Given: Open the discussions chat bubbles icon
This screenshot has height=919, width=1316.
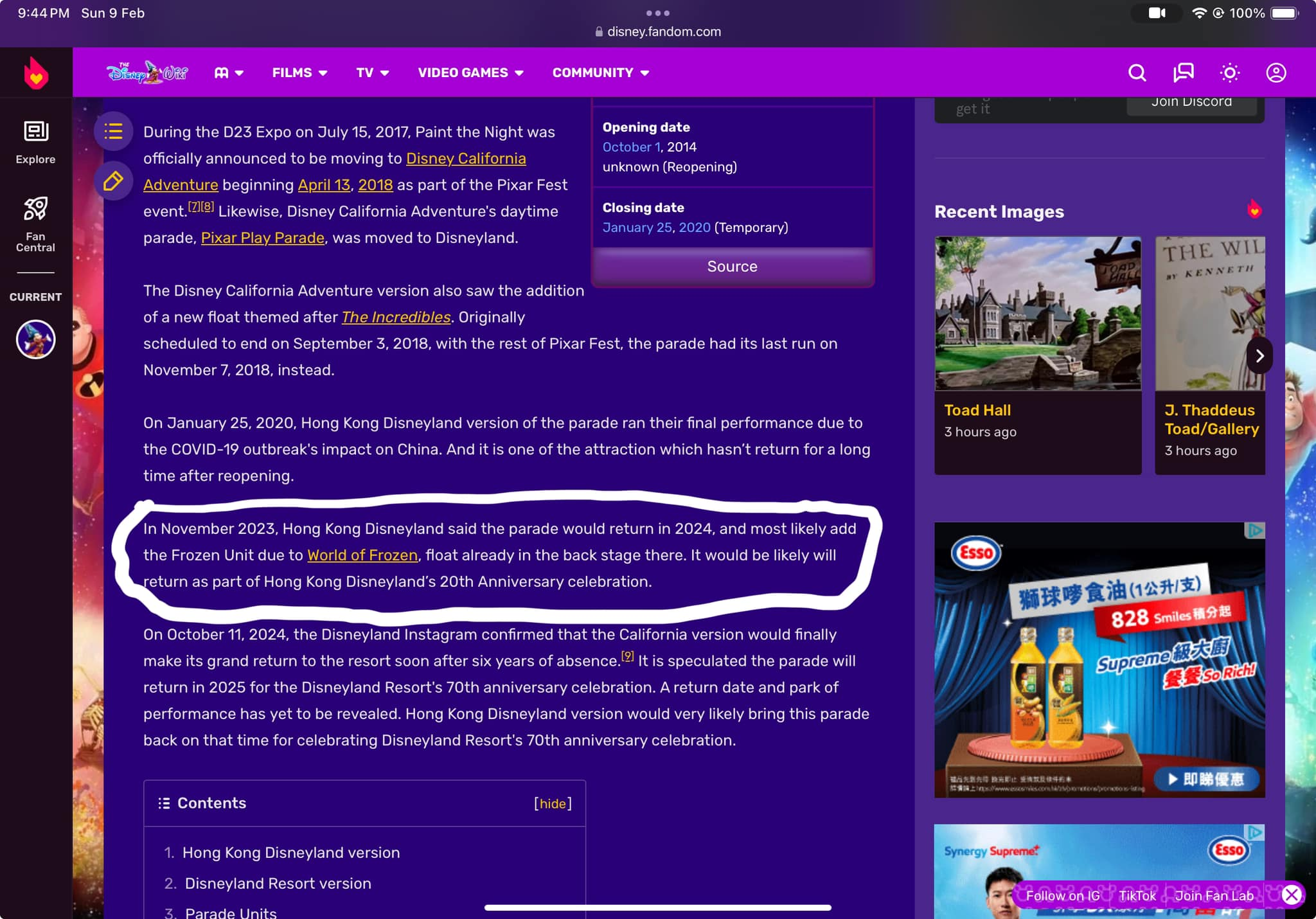Looking at the screenshot, I should tap(1183, 73).
